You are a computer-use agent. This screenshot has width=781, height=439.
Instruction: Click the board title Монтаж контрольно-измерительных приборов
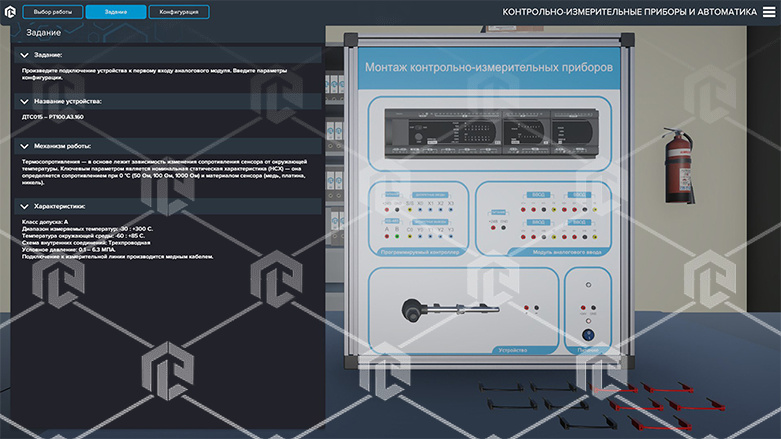[x=489, y=68]
